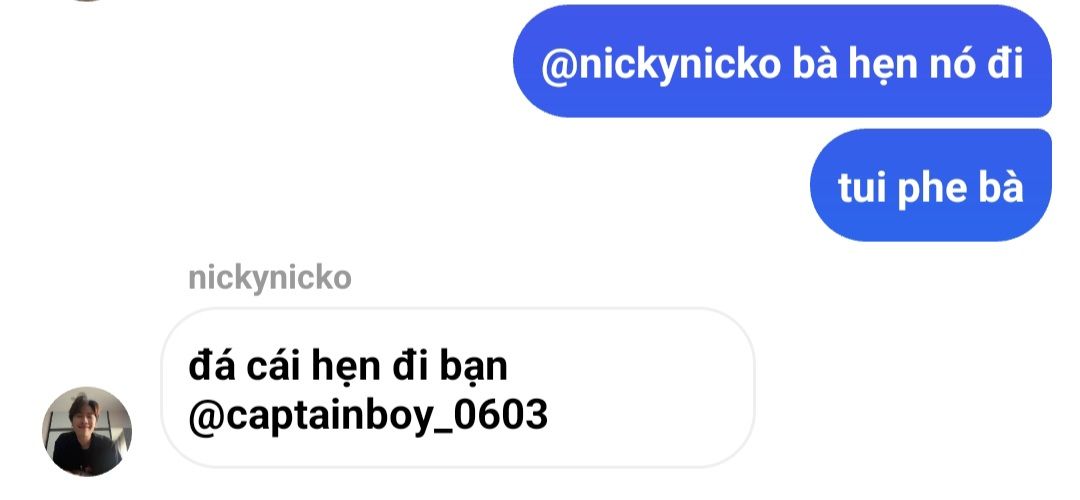Tap the "@" symbol before nickynicko
The image size is (1080, 500).
point(559,66)
